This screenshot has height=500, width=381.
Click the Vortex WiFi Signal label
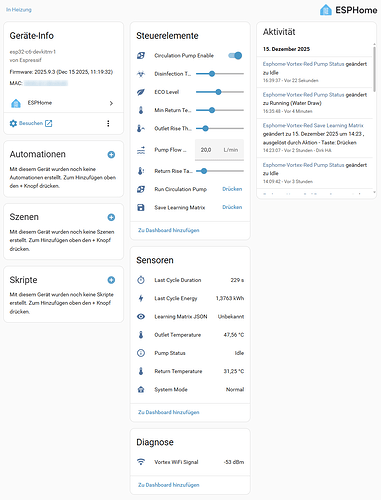pyautogui.click(x=176, y=462)
